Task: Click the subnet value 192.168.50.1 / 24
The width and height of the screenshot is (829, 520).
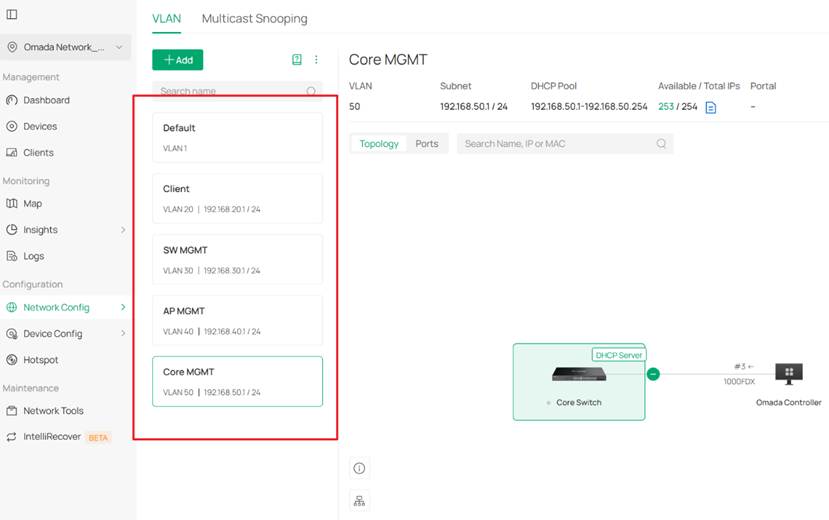Action: pyautogui.click(x=474, y=107)
